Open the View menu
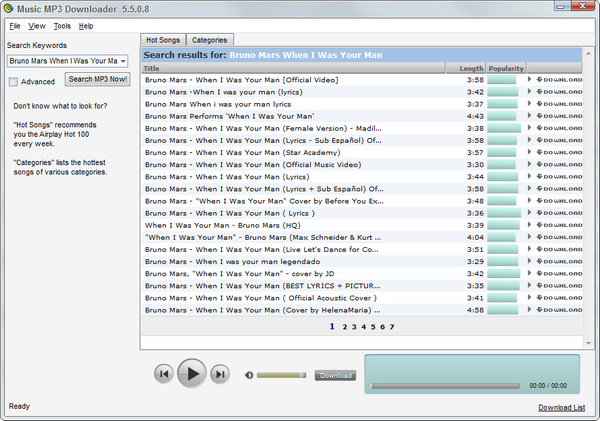This screenshot has height=421, width=600. click(37, 26)
